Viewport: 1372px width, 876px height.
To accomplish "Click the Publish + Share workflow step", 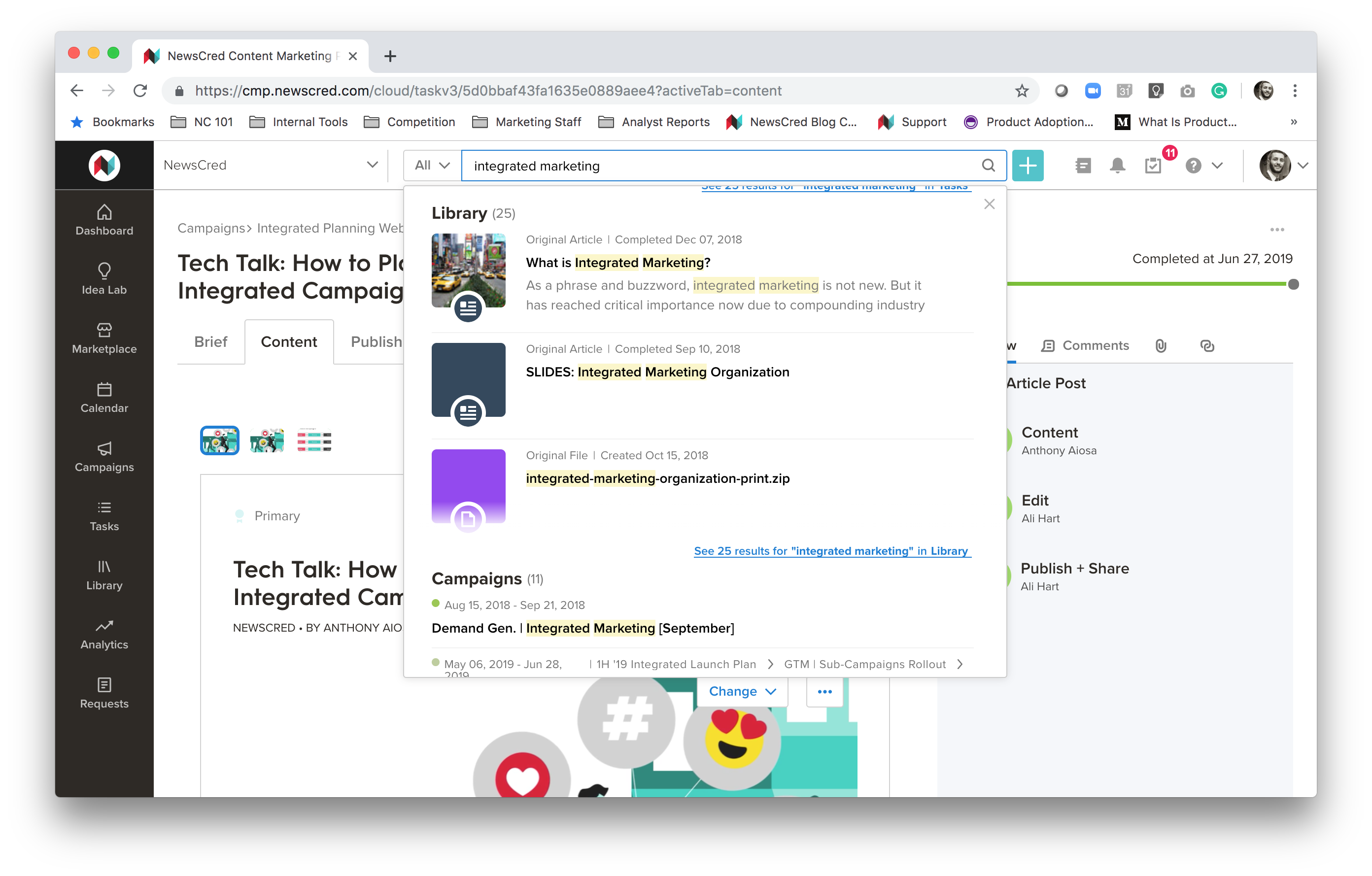I will pyautogui.click(x=1074, y=576).
